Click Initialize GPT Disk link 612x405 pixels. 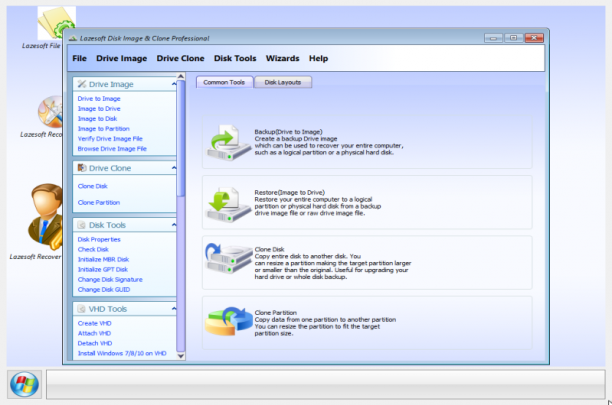pos(103,269)
